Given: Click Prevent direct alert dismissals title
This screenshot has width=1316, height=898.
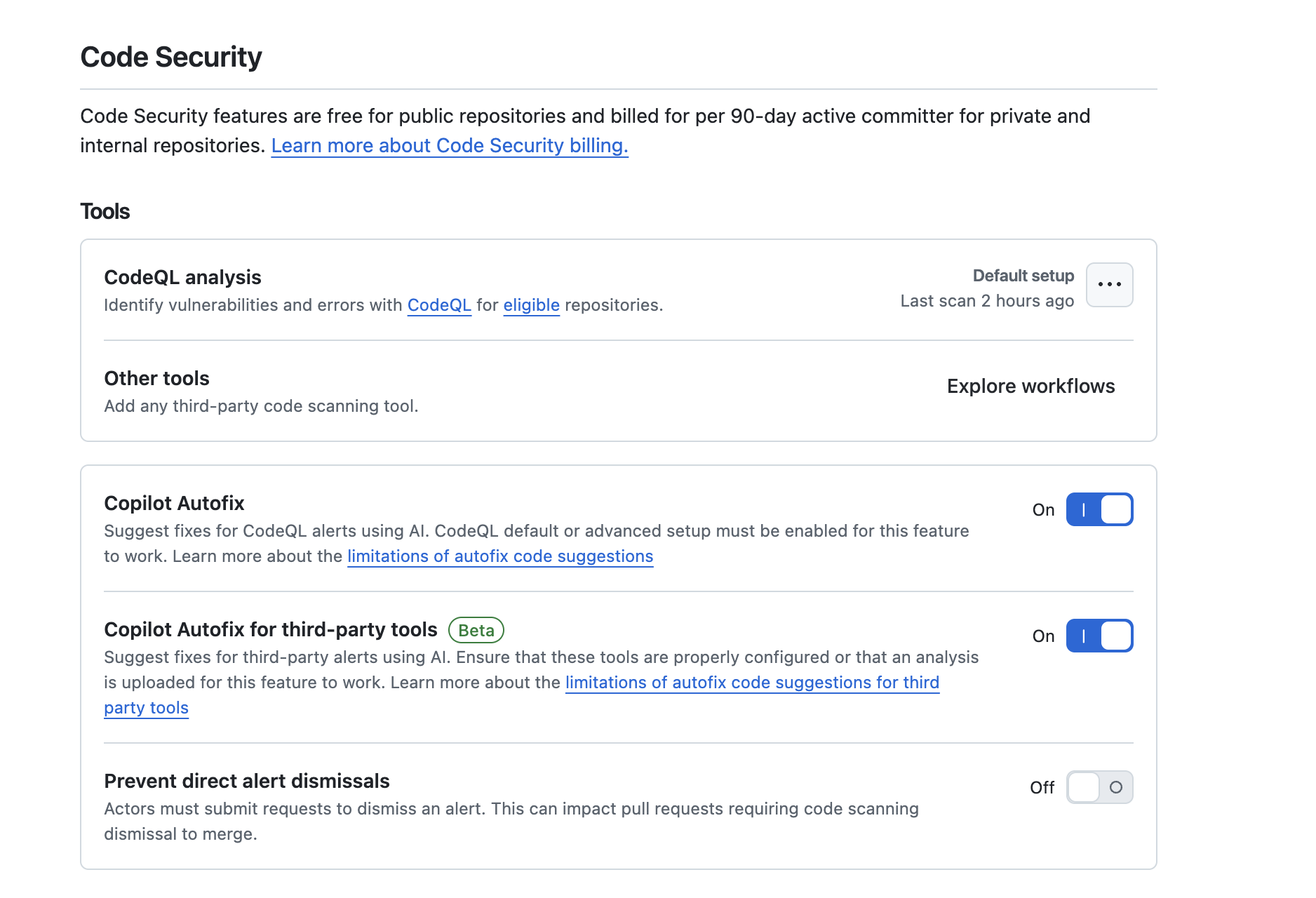Looking at the screenshot, I should [247, 781].
